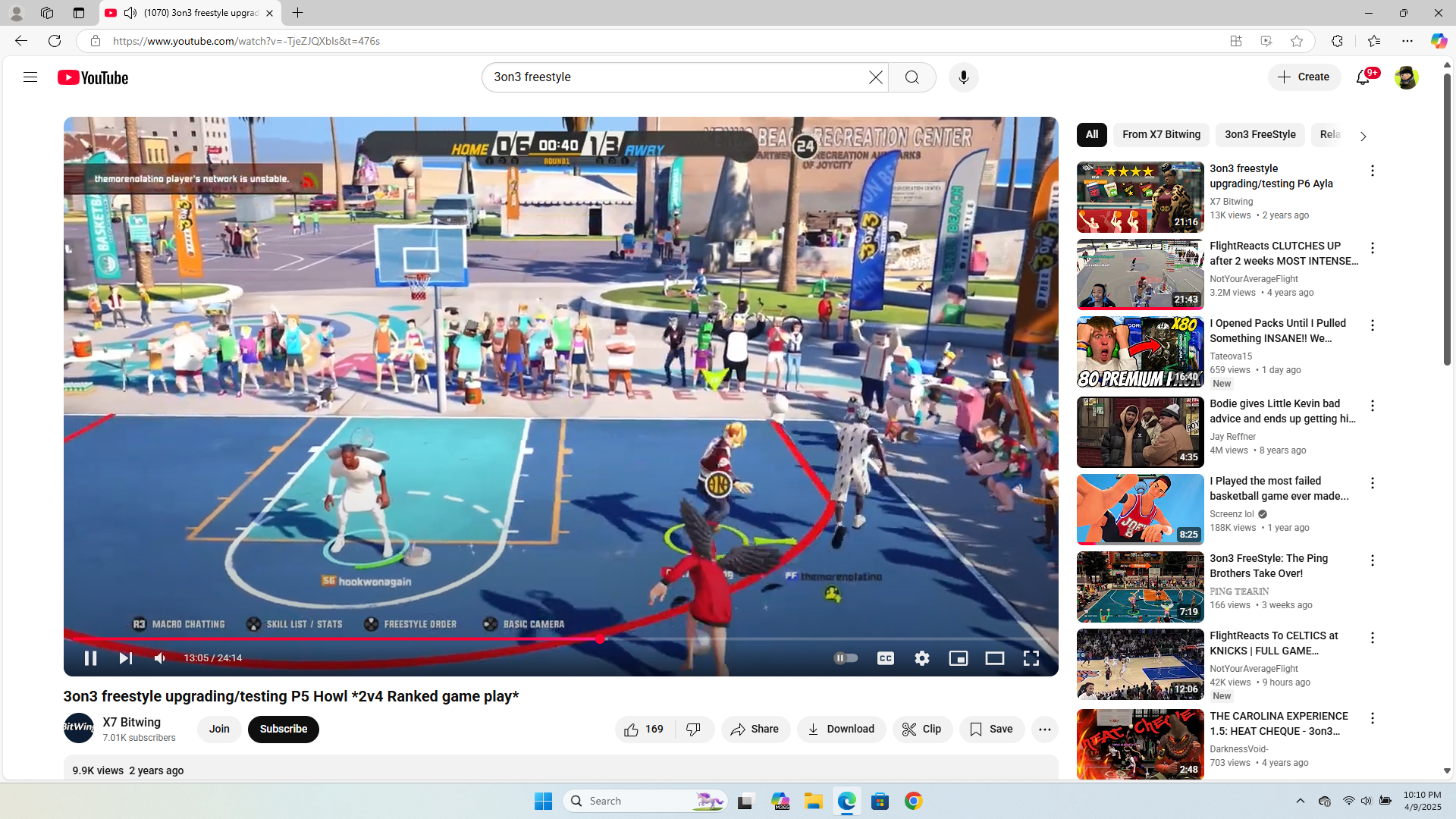Image resolution: width=1456 pixels, height=819 pixels.
Task: Select the 3on3 FreeStyle chip
Action: coord(1260,135)
